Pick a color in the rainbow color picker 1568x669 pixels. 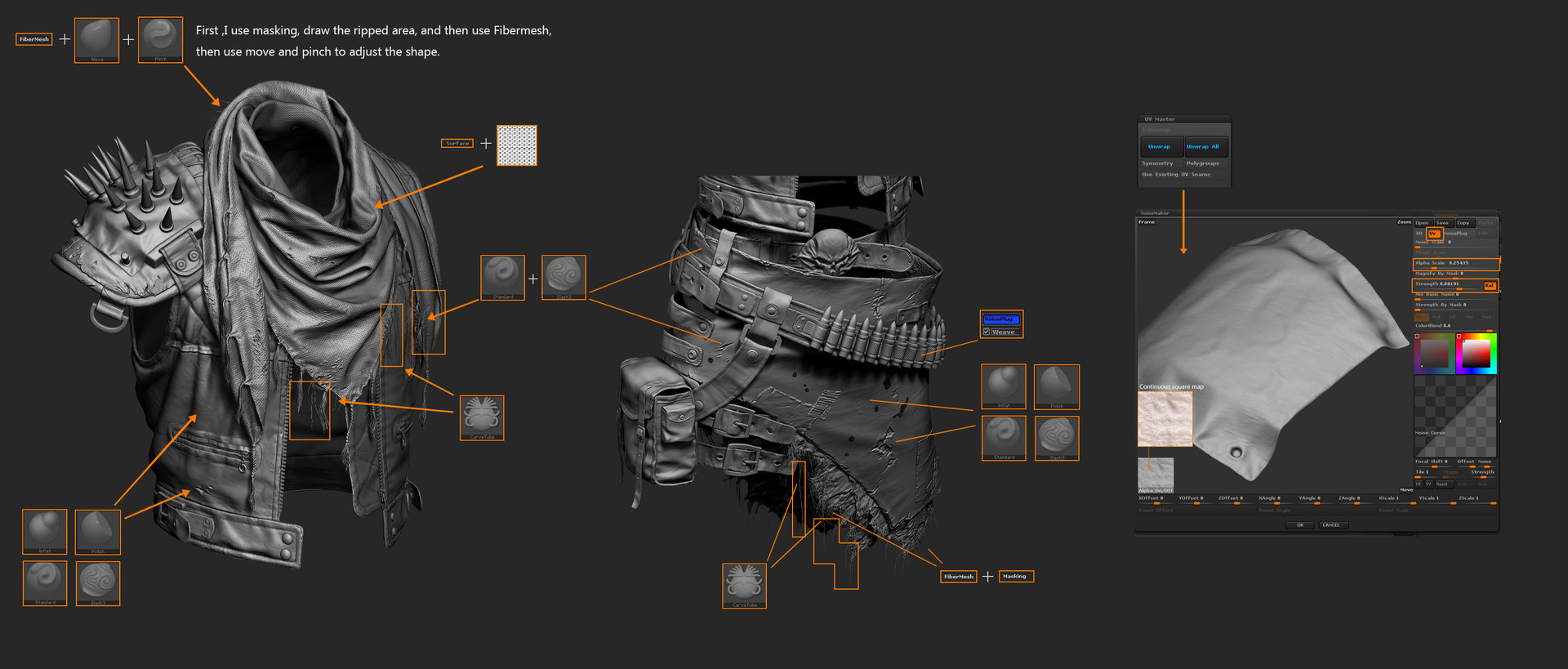tap(1477, 354)
